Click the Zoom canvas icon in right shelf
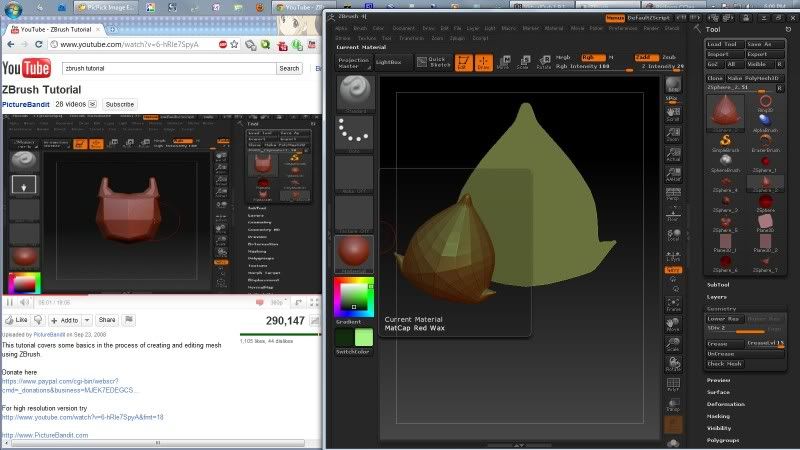Image resolution: width=800 pixels, height=450 pixels. point(673,134)
